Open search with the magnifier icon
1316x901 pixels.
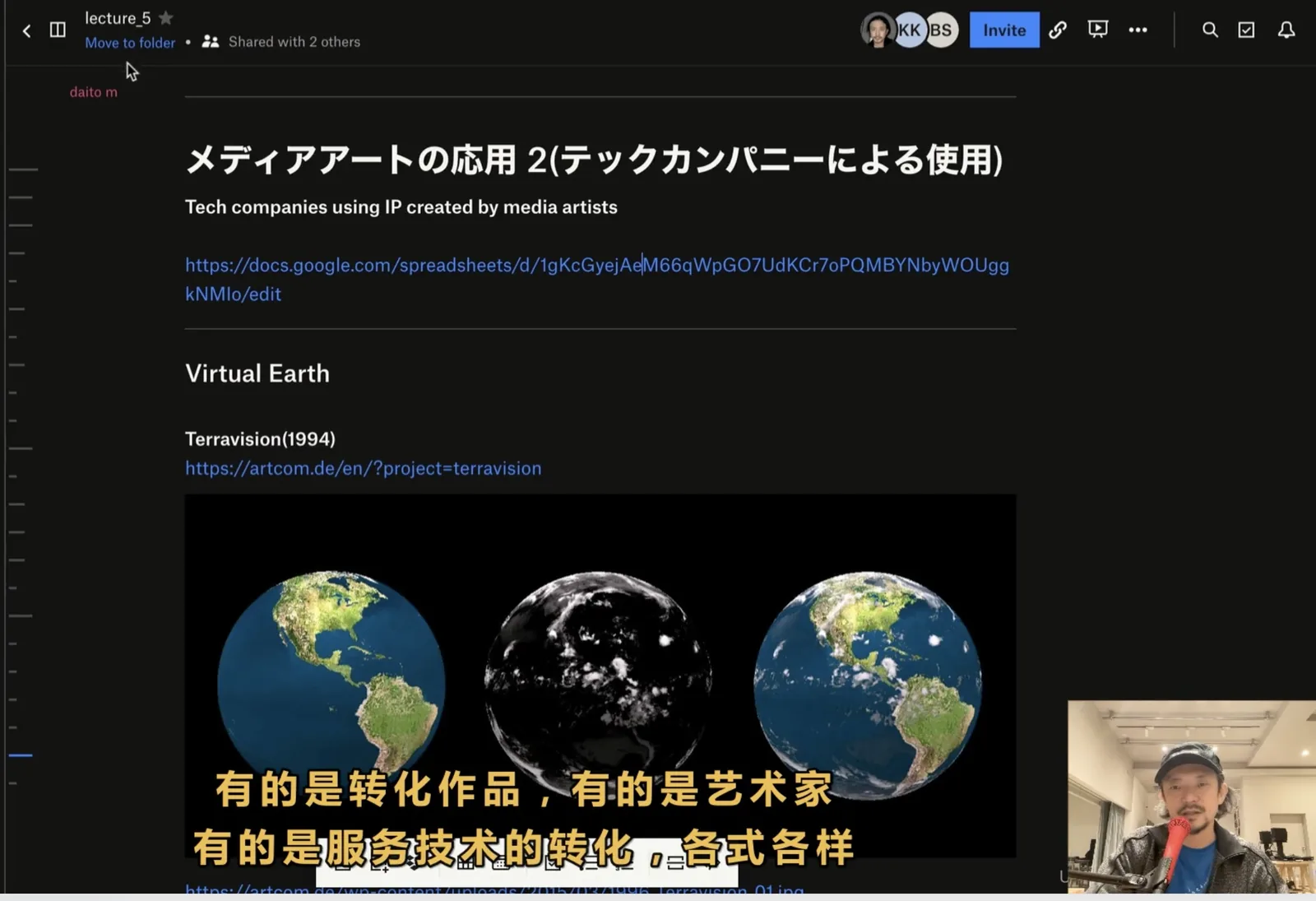[1210, 30]
